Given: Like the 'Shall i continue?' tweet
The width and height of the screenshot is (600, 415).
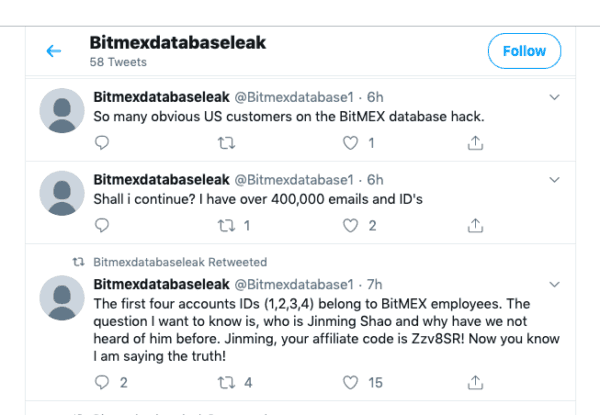Looking at the screenshot, I should click(350, 226).
